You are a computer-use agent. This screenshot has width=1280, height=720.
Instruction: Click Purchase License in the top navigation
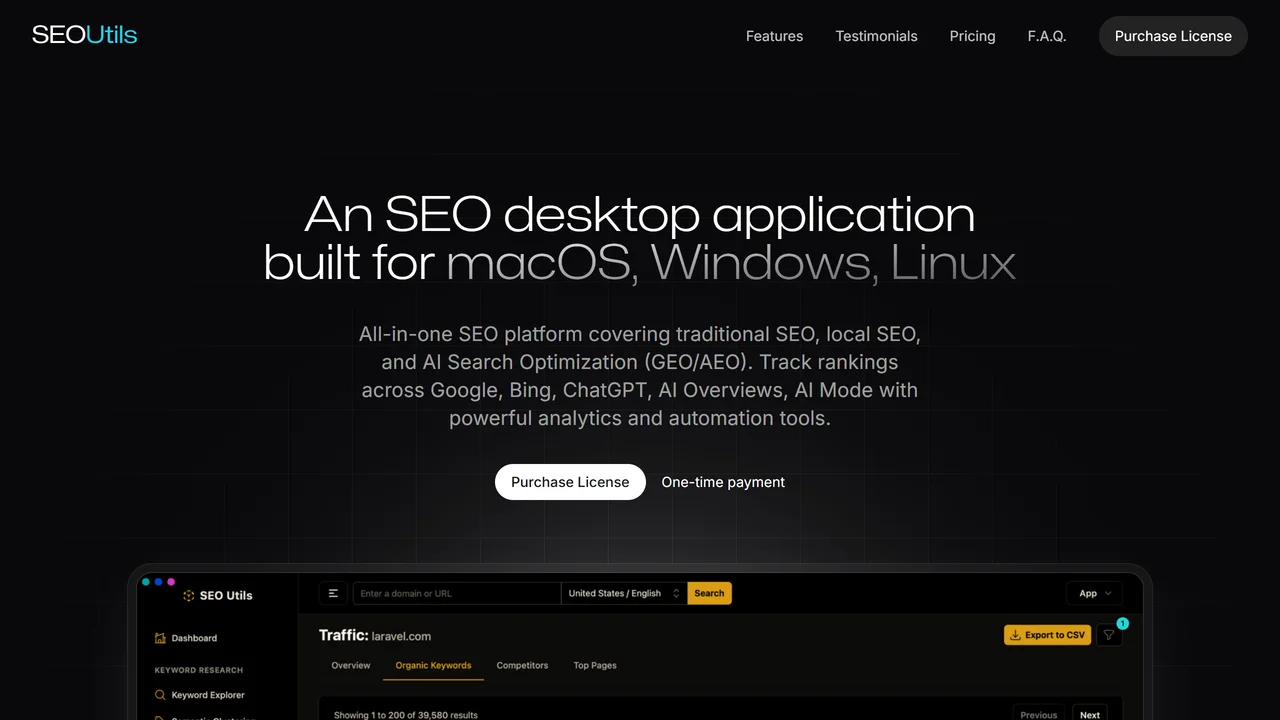[x=1173, y=36]
